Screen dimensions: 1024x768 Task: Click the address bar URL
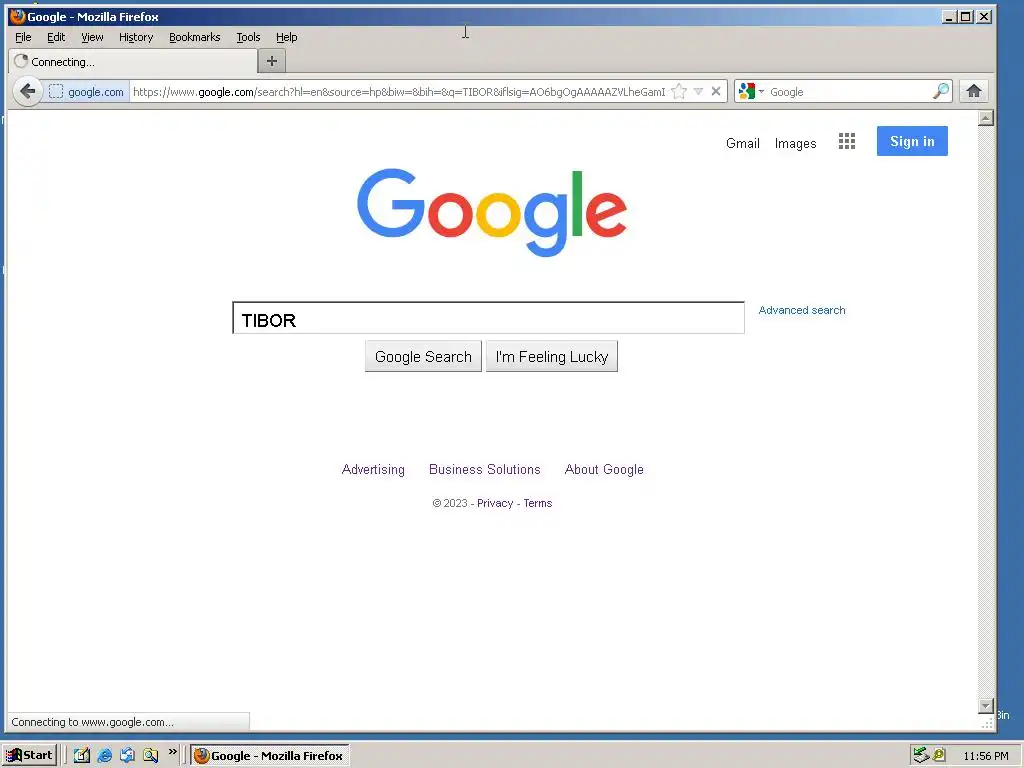pos(399,92)
